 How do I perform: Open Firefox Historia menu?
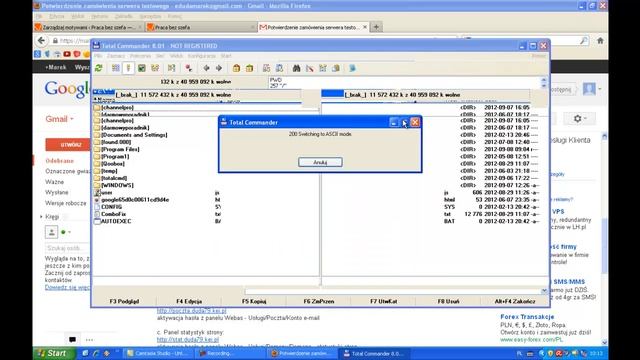[x=100, y=16]
